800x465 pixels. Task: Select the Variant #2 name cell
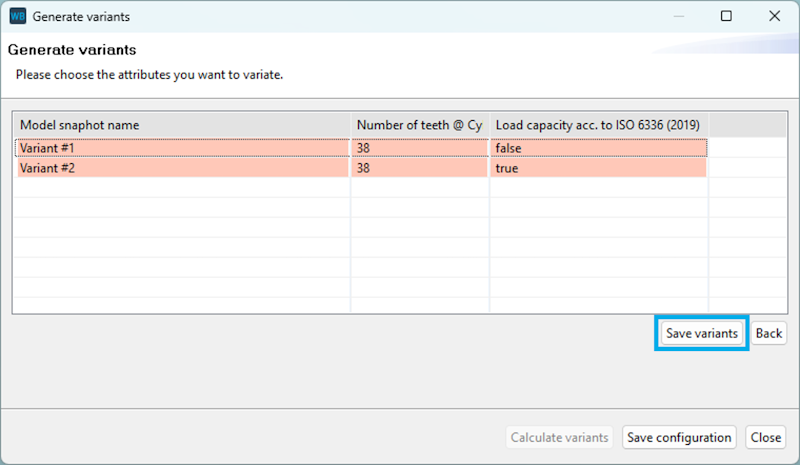[x=183, y=168]
